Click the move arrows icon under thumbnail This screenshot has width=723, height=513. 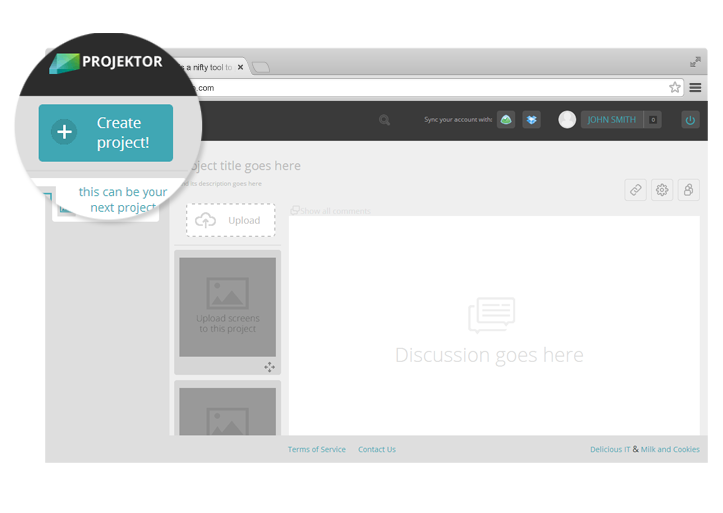pos(269,367)
